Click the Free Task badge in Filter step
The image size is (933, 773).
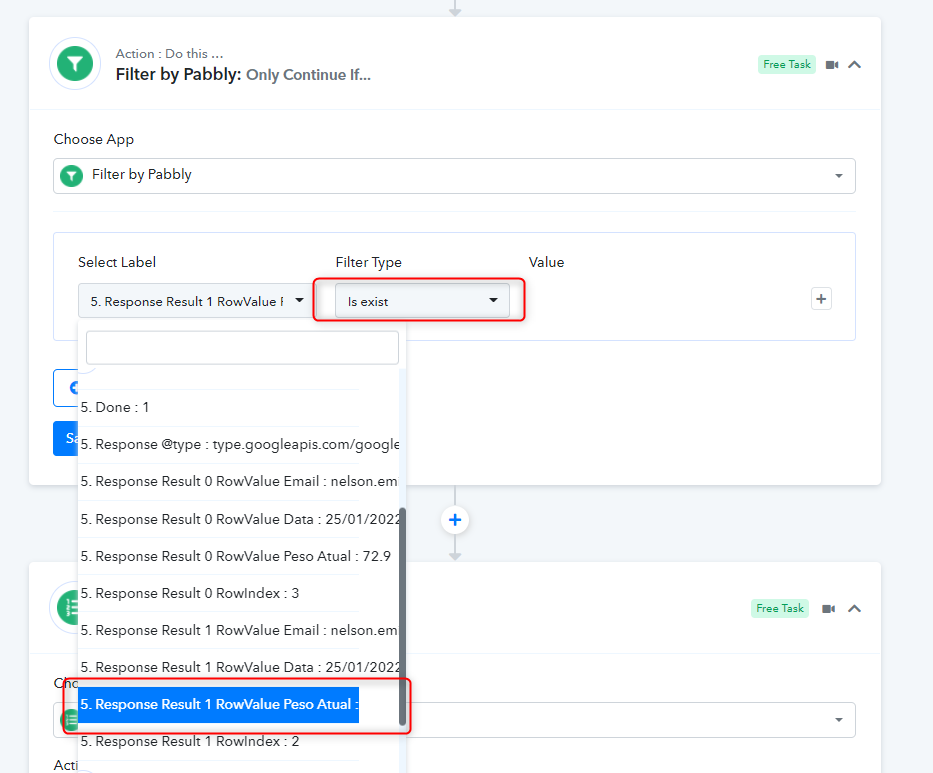pos(787,64)
